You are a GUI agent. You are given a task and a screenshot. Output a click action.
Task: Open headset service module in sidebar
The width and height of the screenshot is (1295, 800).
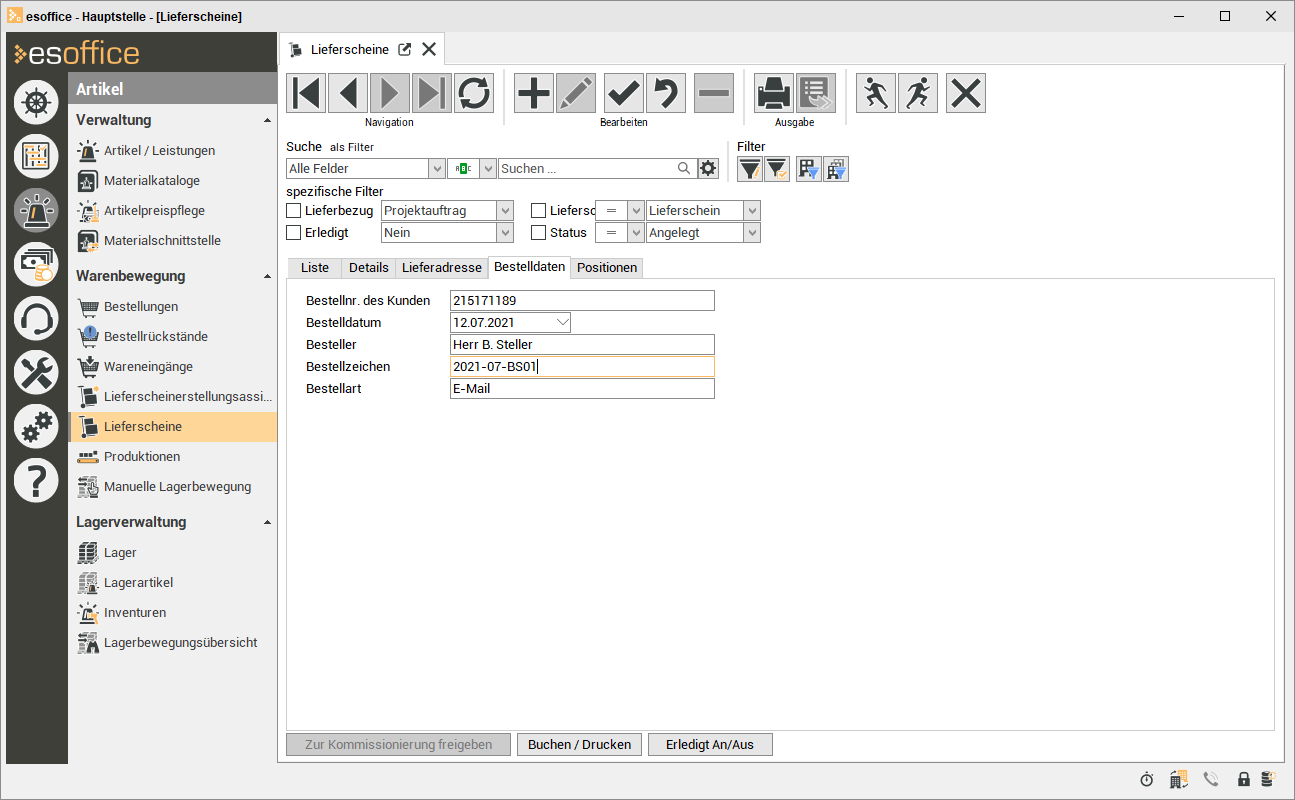pos(36,319)
